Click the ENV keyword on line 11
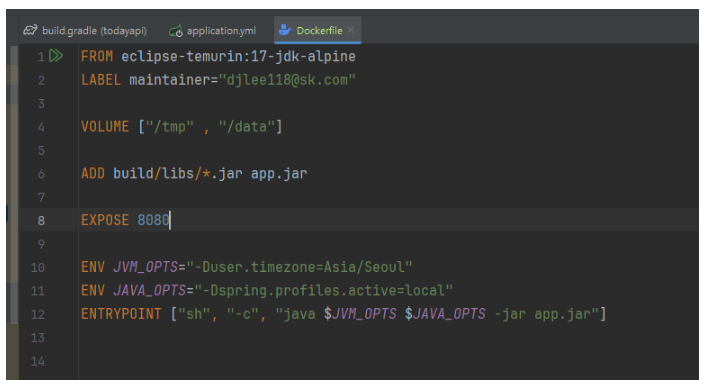This screenshot has width=707, height=387. point(93,290)
